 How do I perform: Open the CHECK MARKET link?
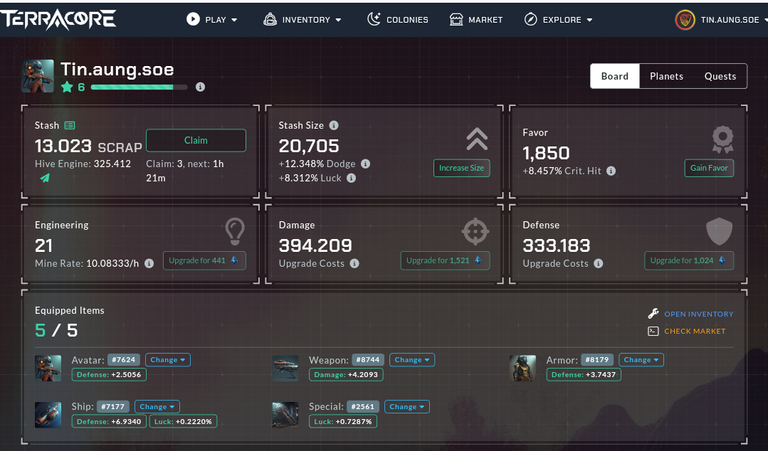[695, 332]
